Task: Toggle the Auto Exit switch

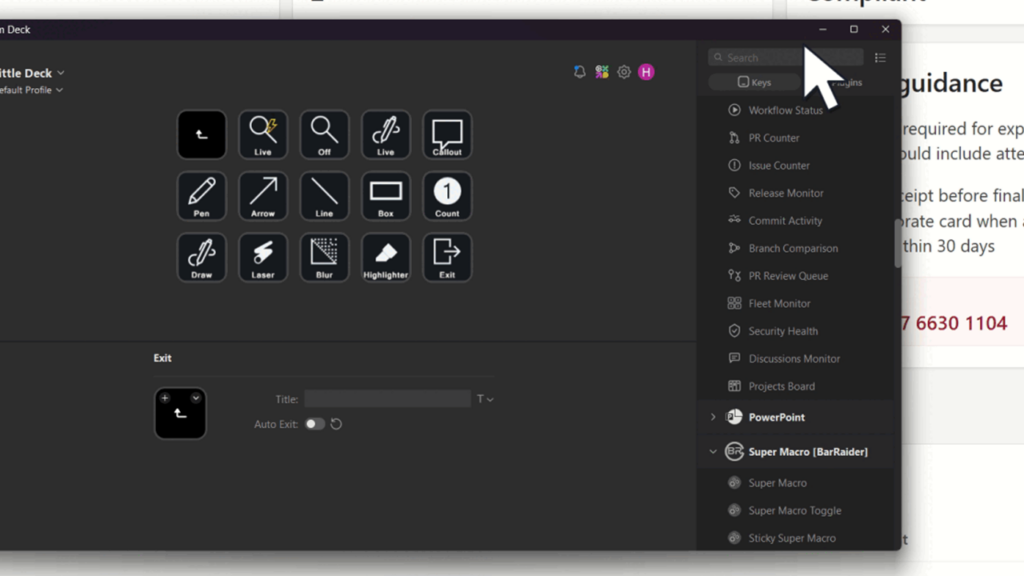Action: tap(315, 424)
